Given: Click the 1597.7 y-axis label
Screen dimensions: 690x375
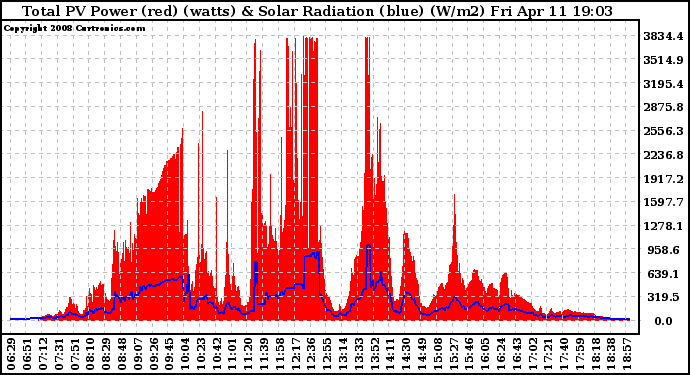Looking at the screenshot, I should pyautogui.click(x=663, y=202).
